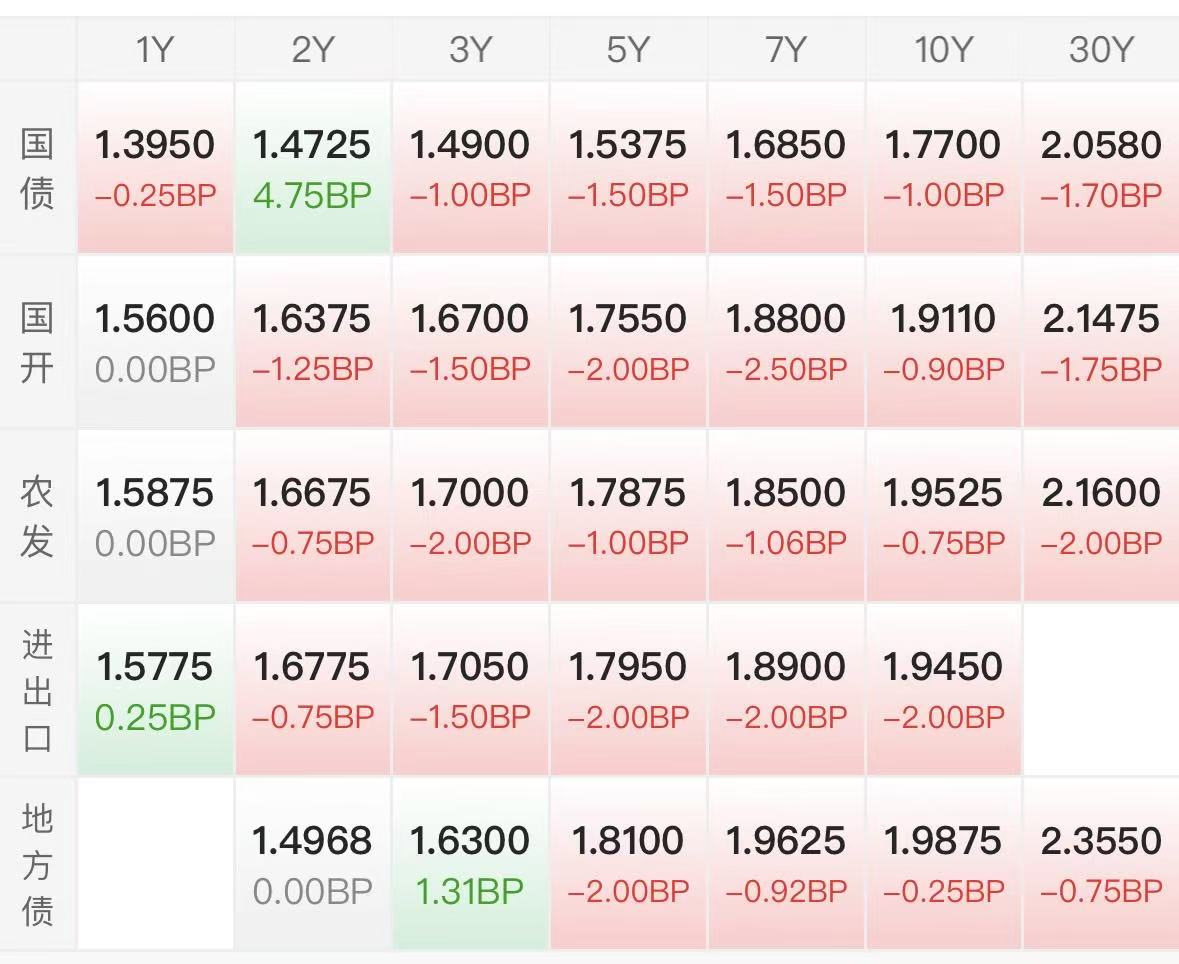Select 地方债 3Y cell 1.6300

coord(470,864)
